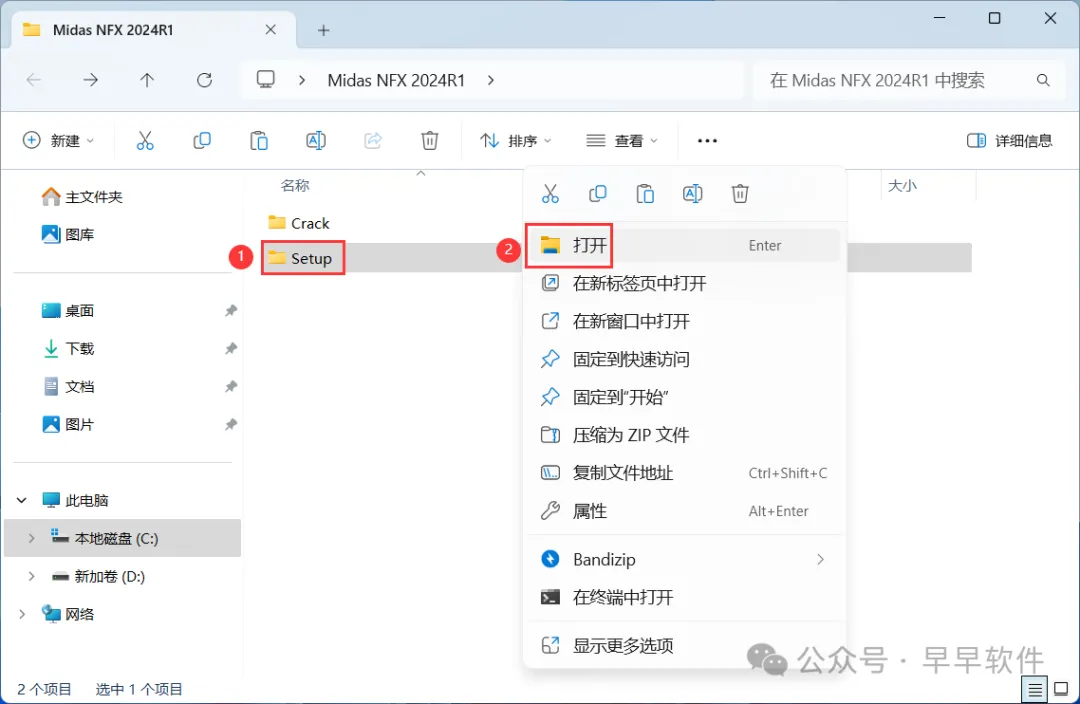The width and height of the screenshot is (1080, 704).
Task: Add a new tab with the plus button
Action: 323,30
